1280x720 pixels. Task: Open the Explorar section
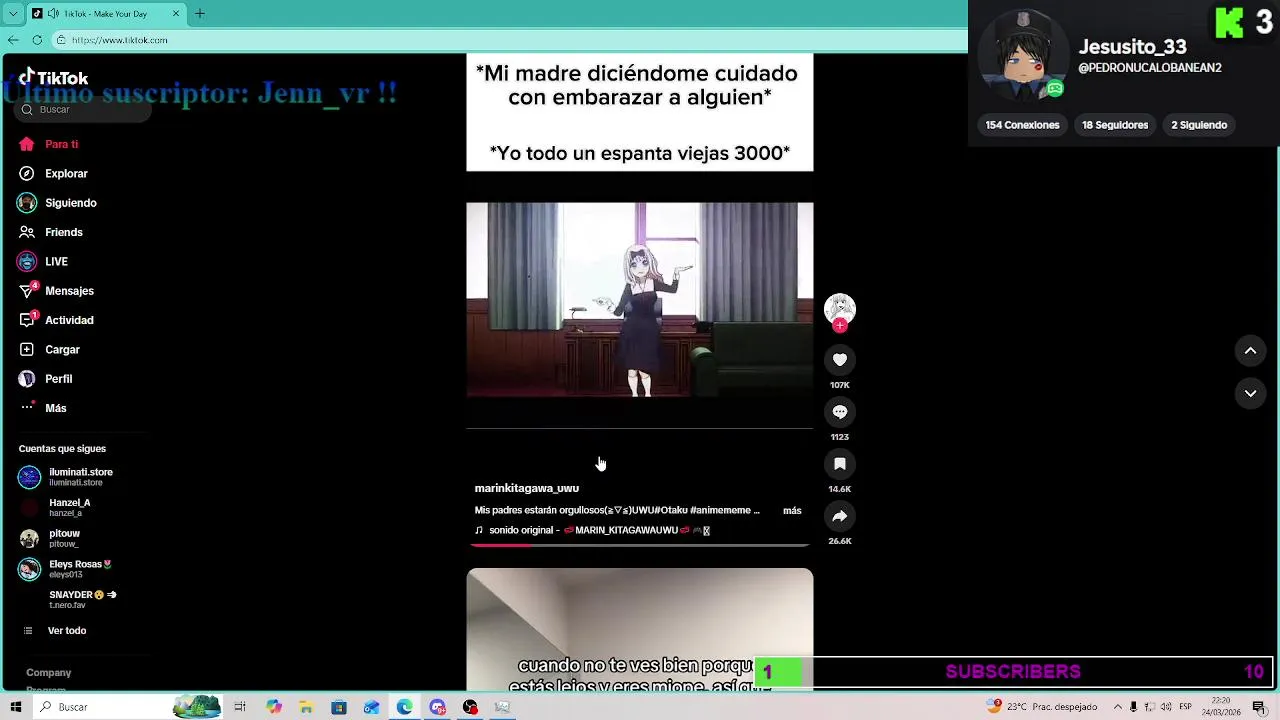pyautogui.click(x=53, y=173)
